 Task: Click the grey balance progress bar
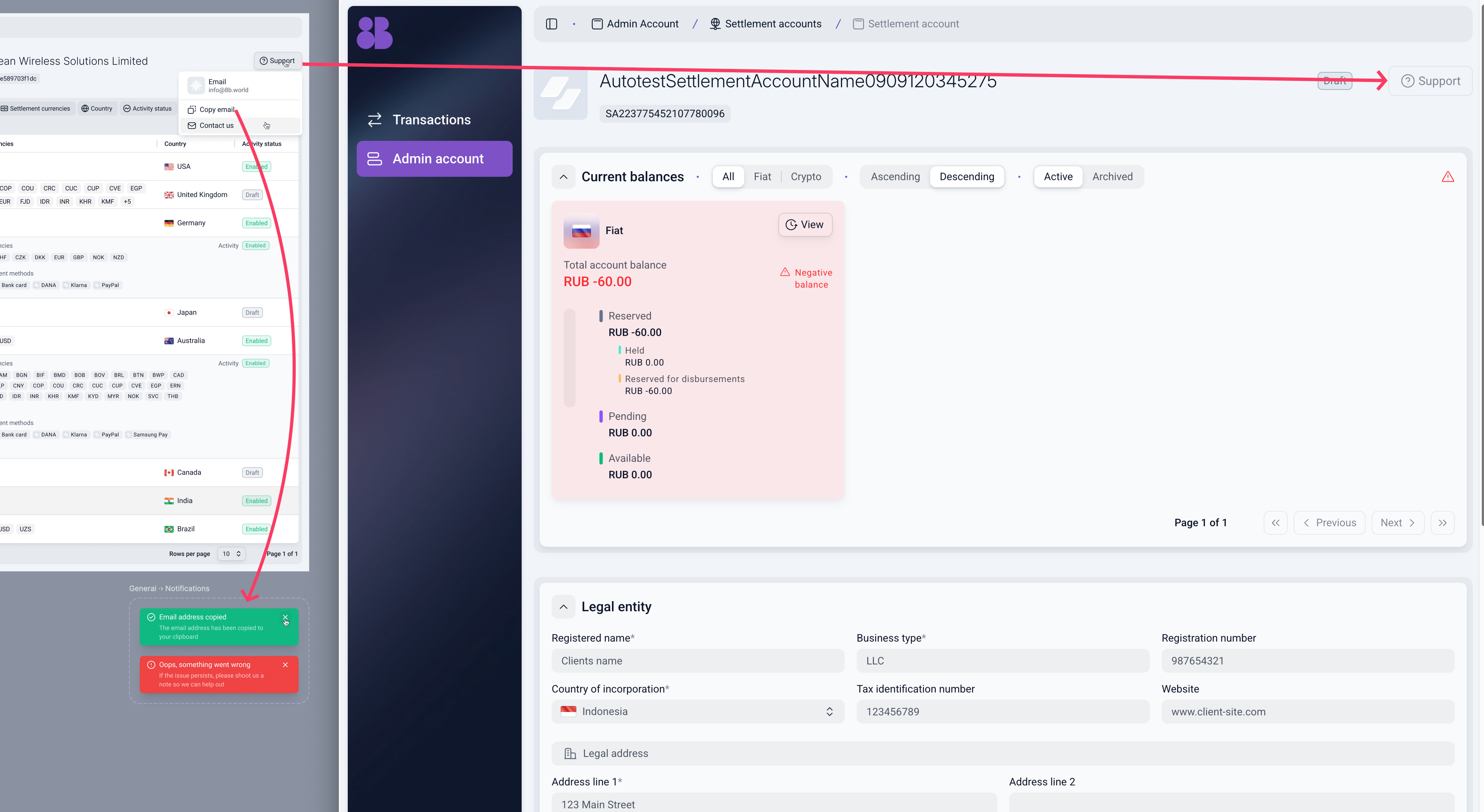569,358
